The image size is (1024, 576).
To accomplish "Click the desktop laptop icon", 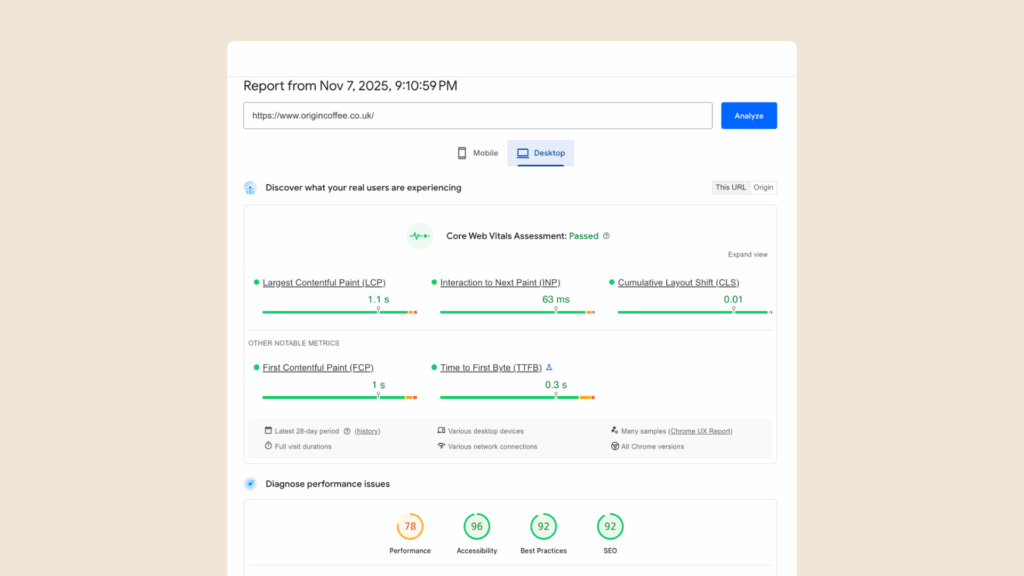I will tap(522, 153).
